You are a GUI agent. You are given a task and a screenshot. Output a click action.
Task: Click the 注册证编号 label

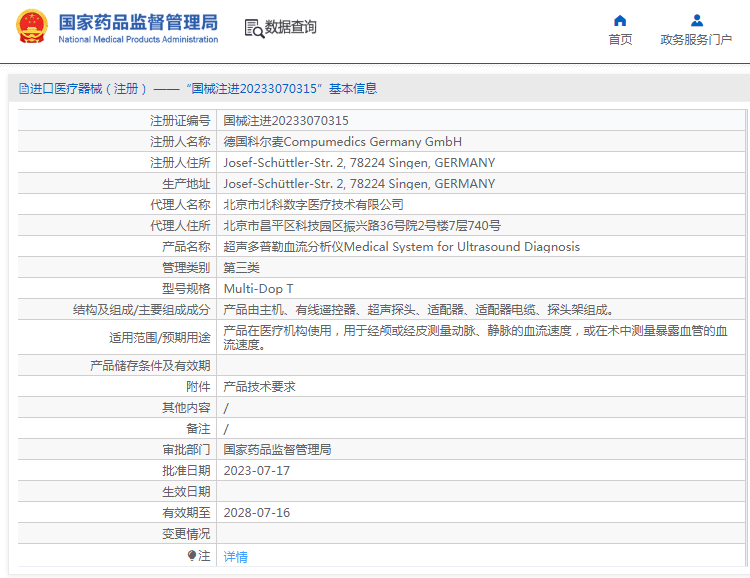(180, 121)
